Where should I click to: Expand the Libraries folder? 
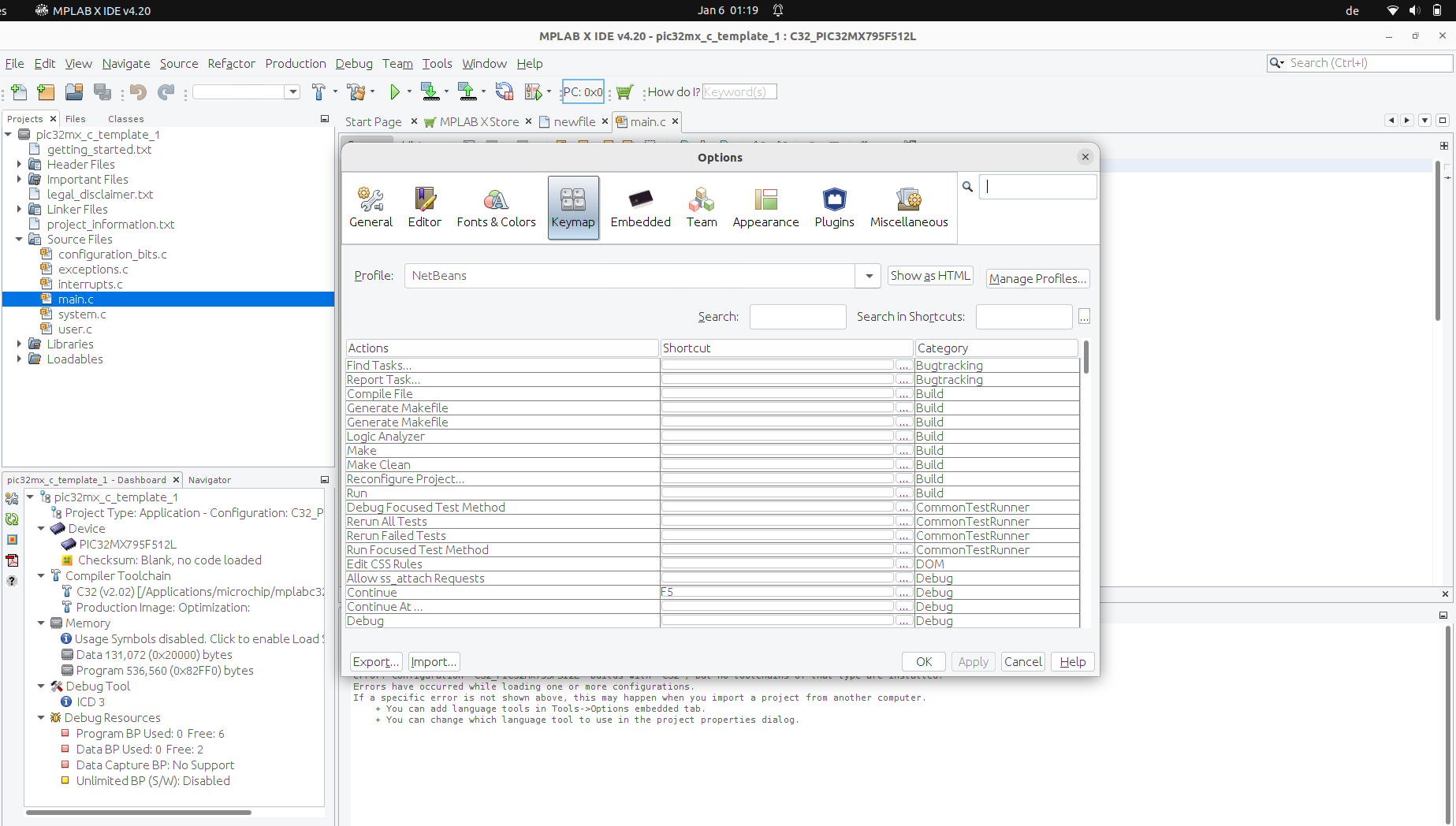point(19,344)
